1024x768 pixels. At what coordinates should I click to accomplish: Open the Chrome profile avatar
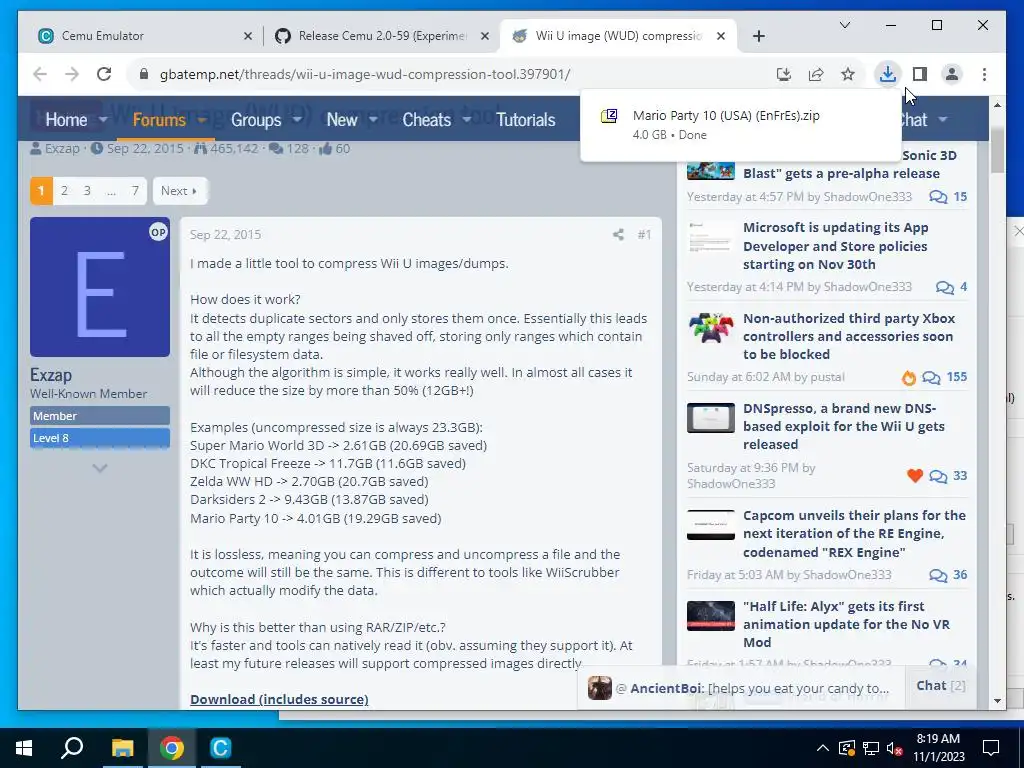pos(952,74)
